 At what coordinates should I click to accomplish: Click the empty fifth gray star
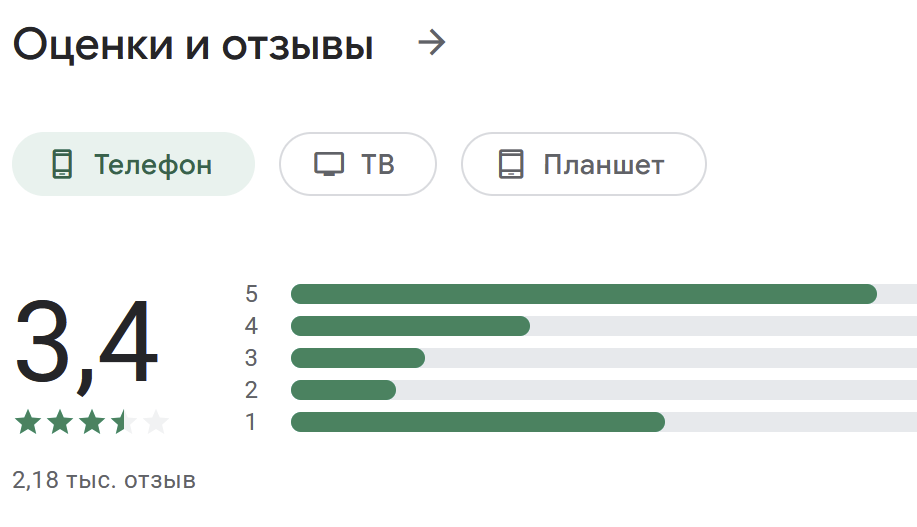click(156, 422)
